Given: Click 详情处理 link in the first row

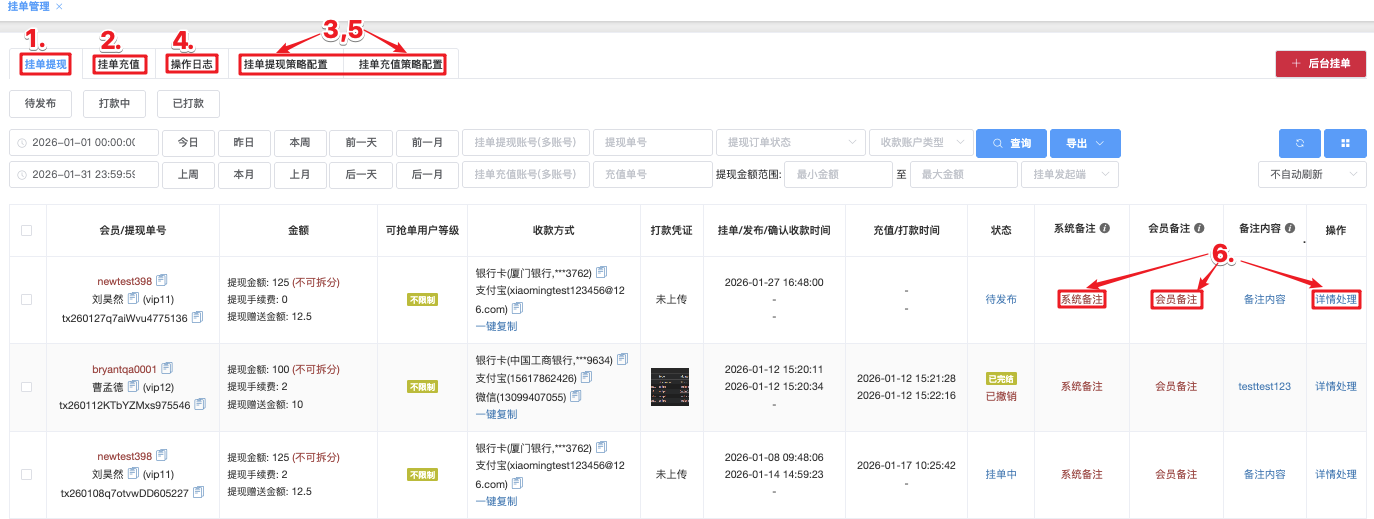Looking at the screenshot, I should pyautogui.click(x=1335, y=299).
